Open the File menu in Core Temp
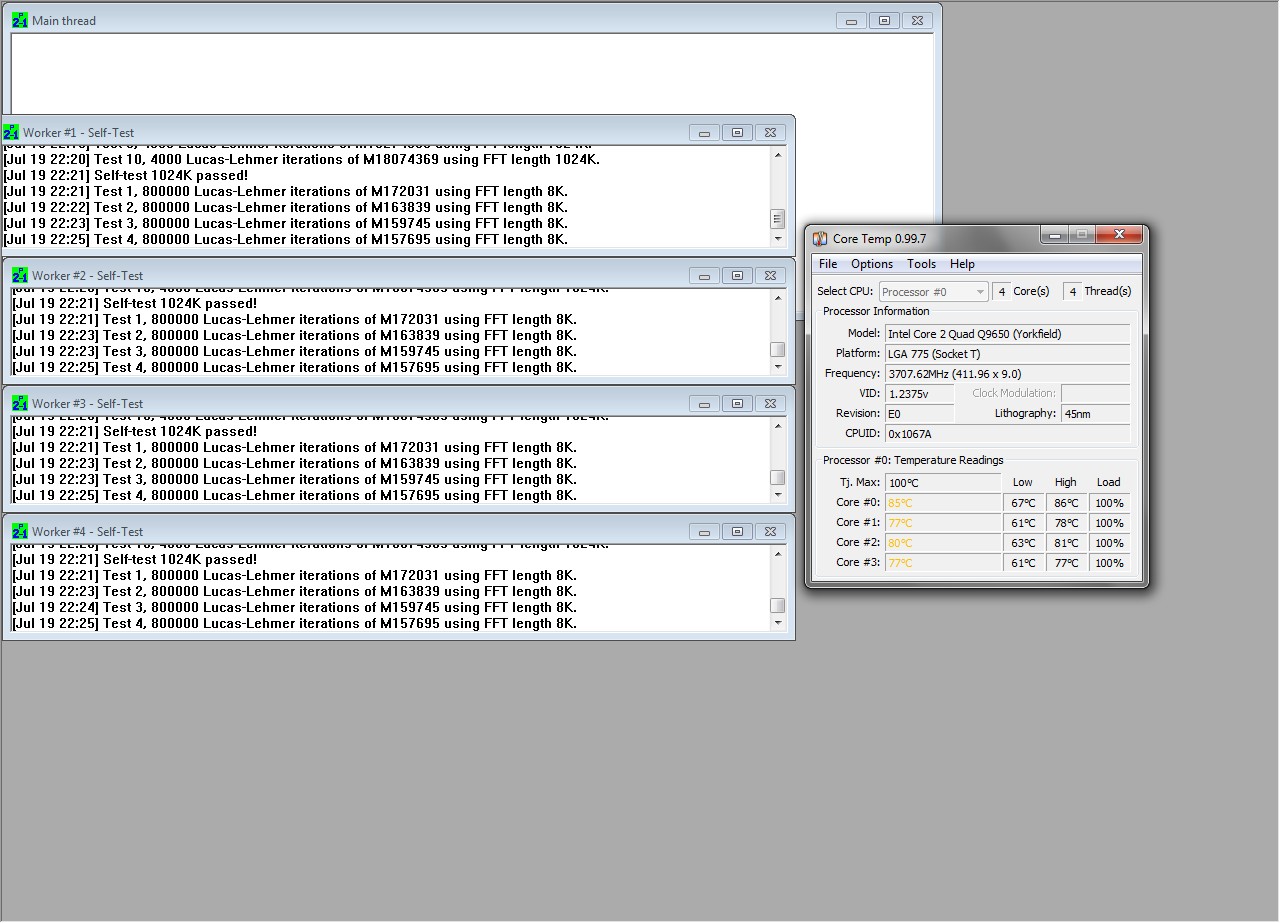 pos(828,264)
